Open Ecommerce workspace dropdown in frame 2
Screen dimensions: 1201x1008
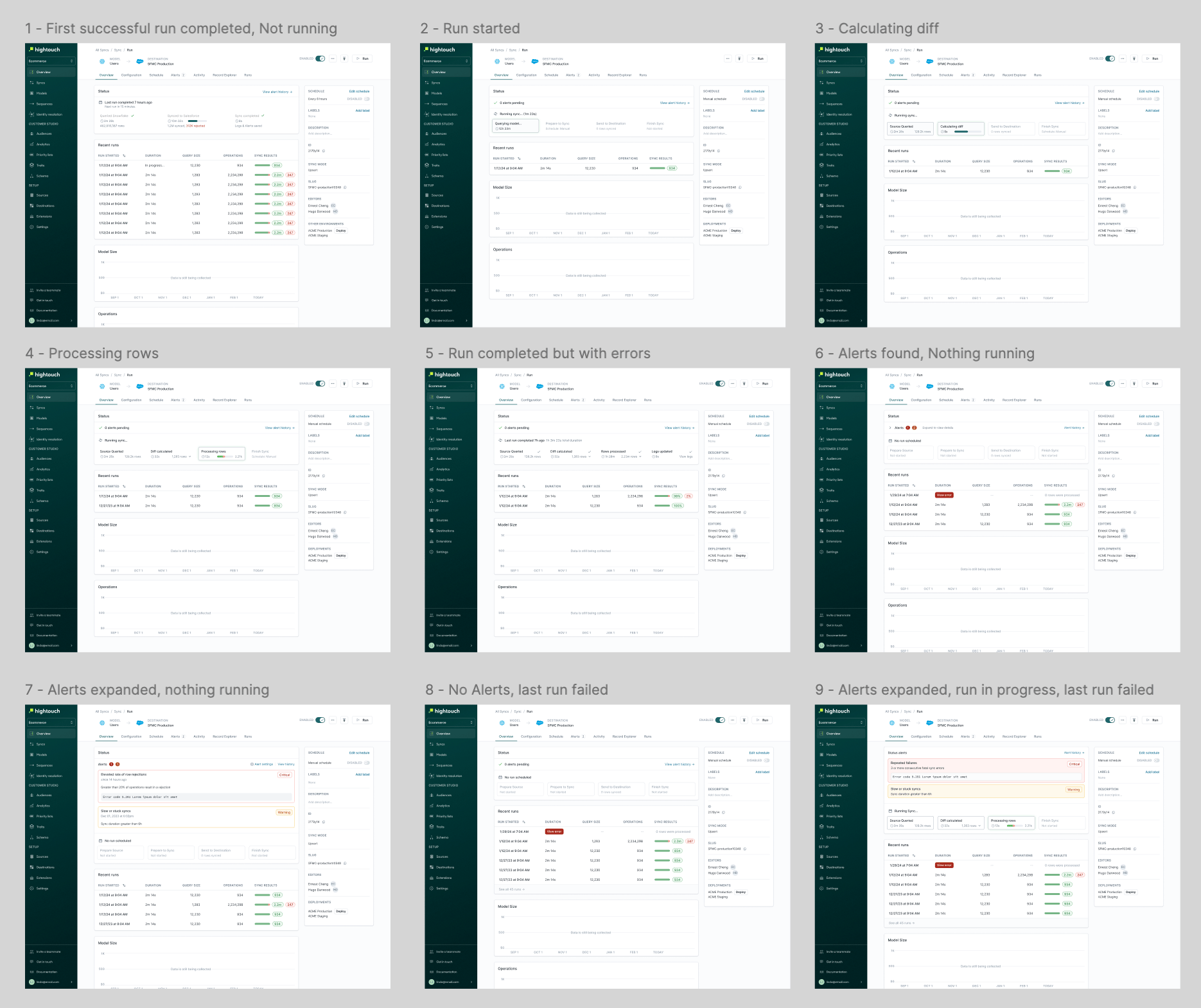(446, 61)
